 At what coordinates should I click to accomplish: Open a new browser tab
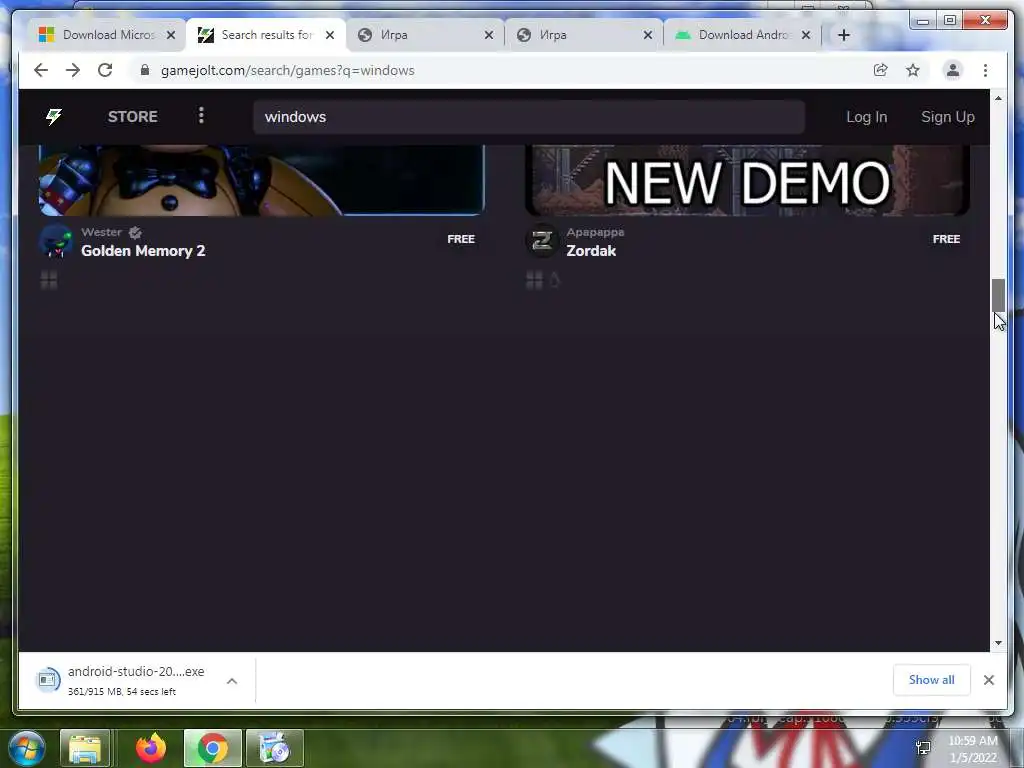click(844, 35)
